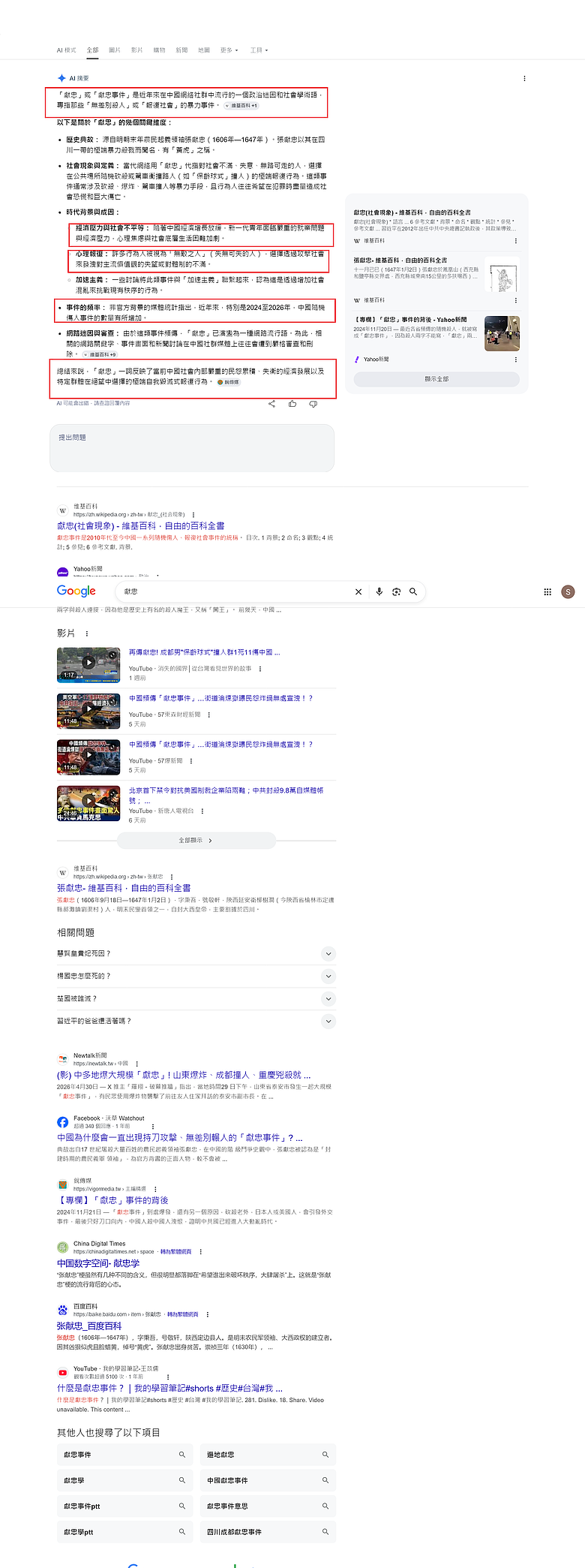Viewport: 585px width, 1568px height.
Task: Open the Google apps grid icon
Action: pyautogui.click(x=547, y=591)
